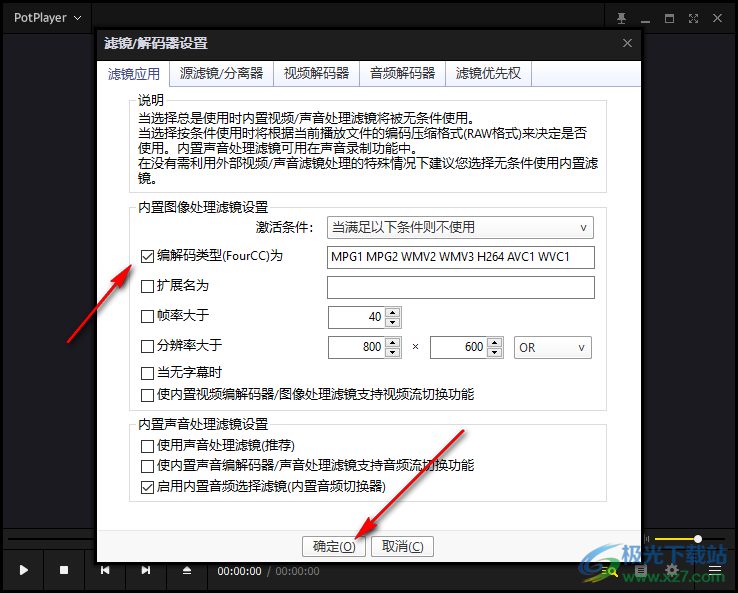Click the yellow volume slider

(x=680, y=539)
